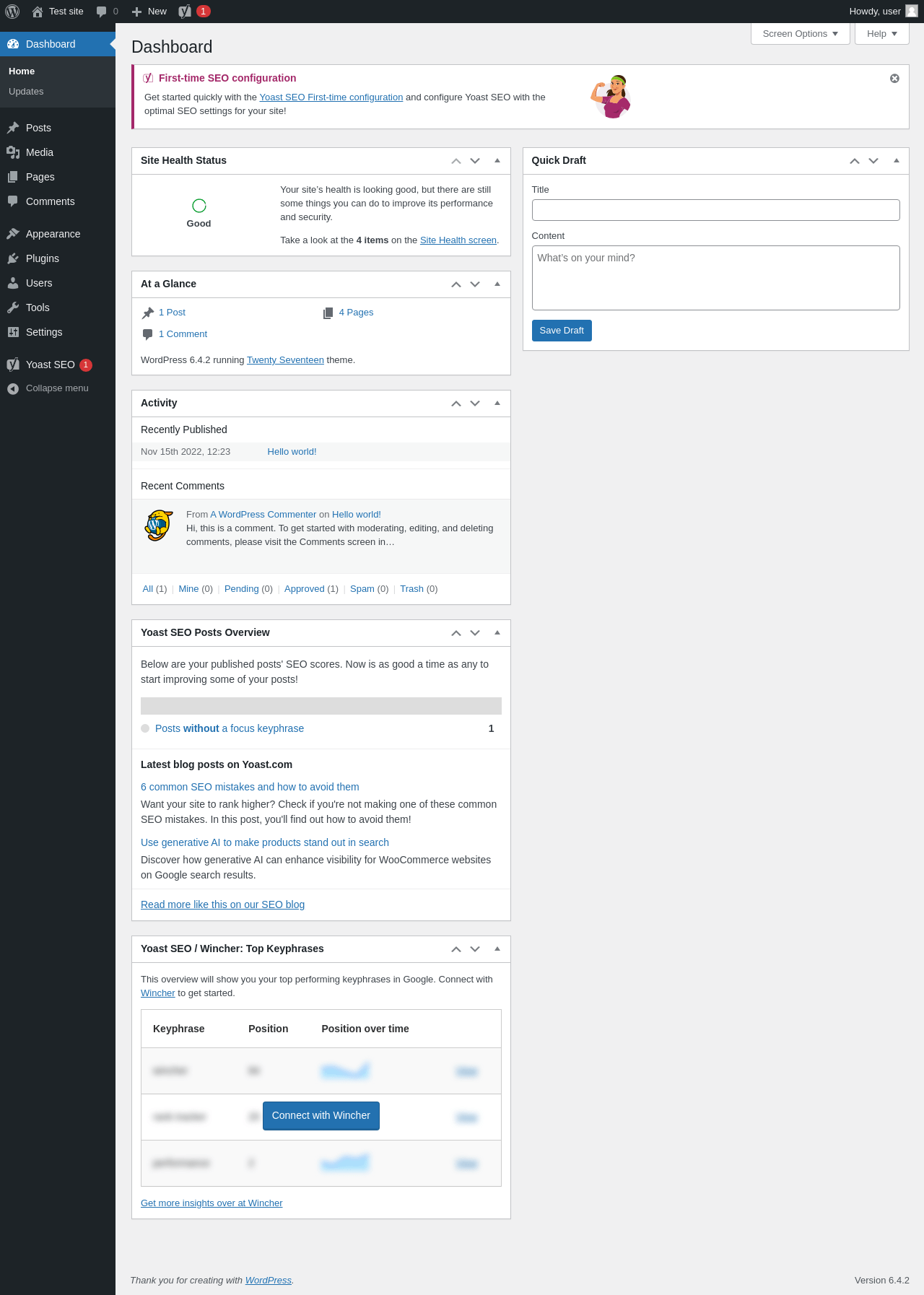This screenshot has width=924, height=1295.
Task: Collapse Yoast SEO Posts Overview panel
Action: pyautogui.click(x=497, y=632)
